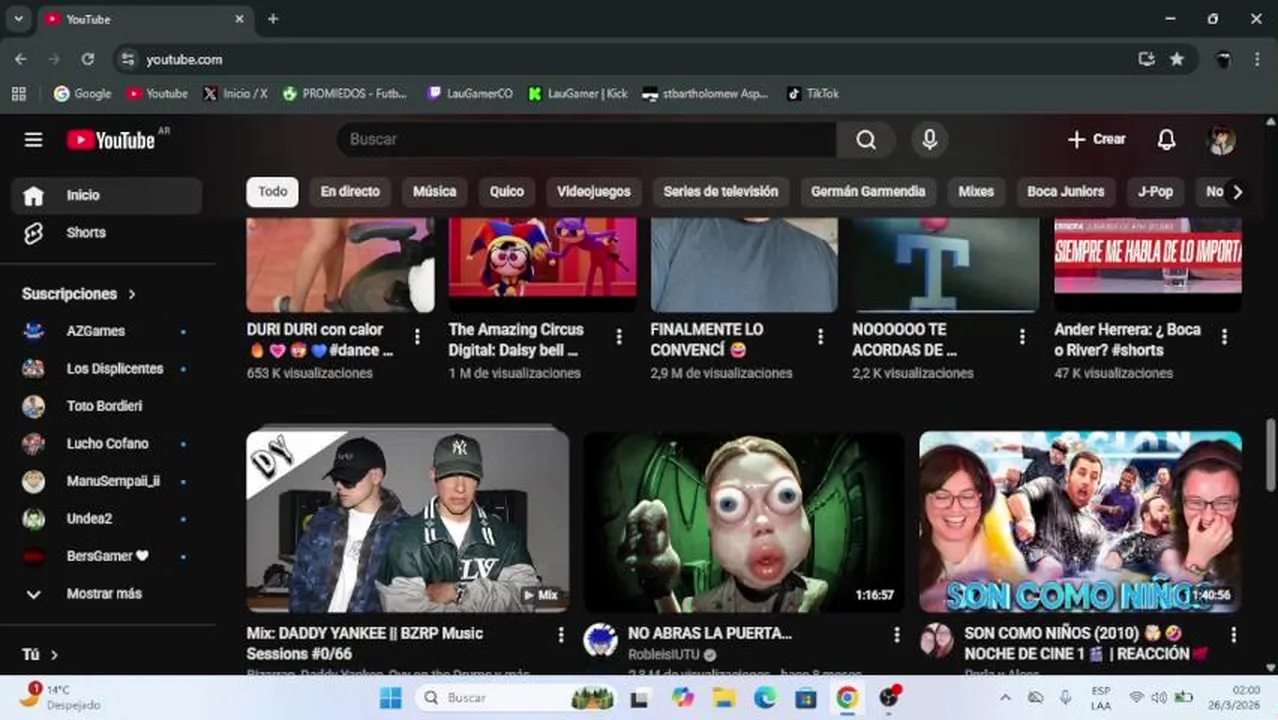Select the Todo filter chip
Viewport: 1278px width, 720px height.
point(272,192)
